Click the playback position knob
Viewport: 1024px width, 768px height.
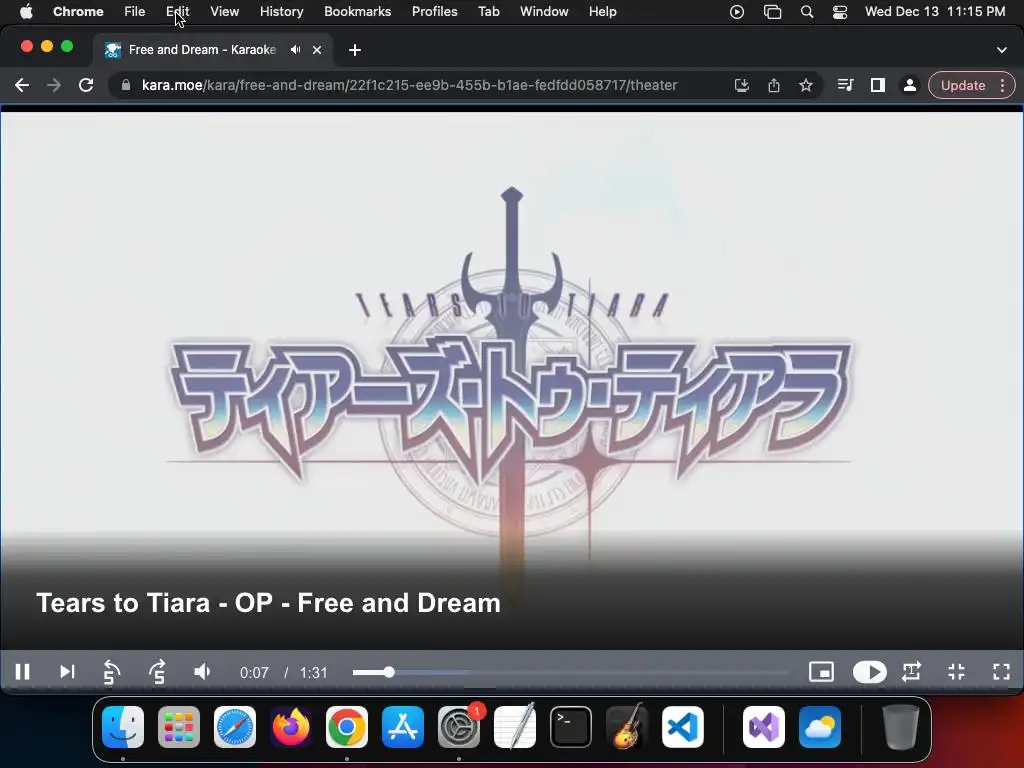coord(389,672)
